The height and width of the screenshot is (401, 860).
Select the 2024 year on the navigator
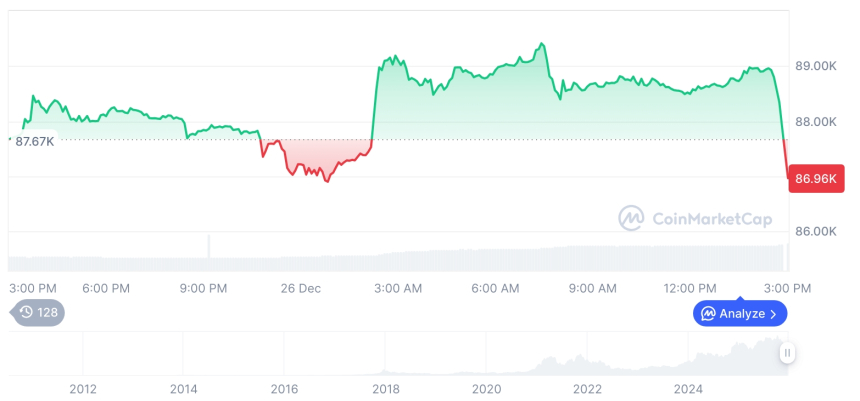click(688, 389)
